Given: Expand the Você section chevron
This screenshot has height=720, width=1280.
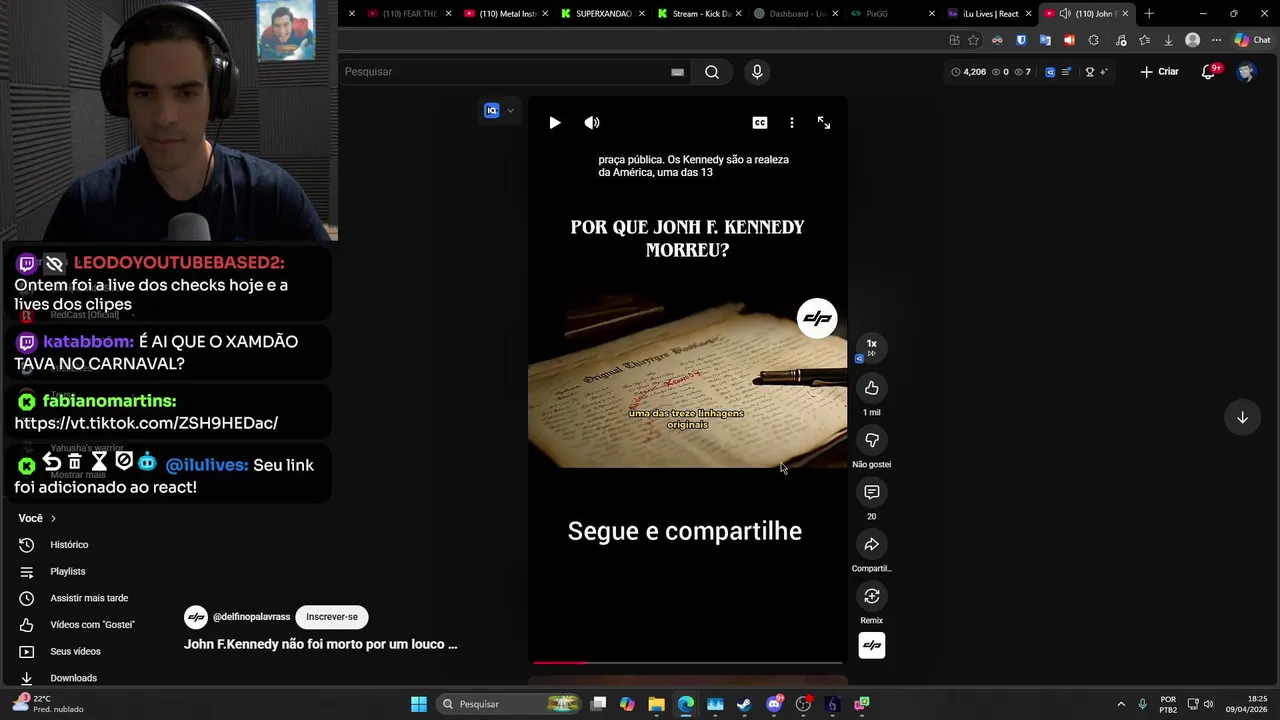Looking at the screenshot, I should tap(53, 518).
